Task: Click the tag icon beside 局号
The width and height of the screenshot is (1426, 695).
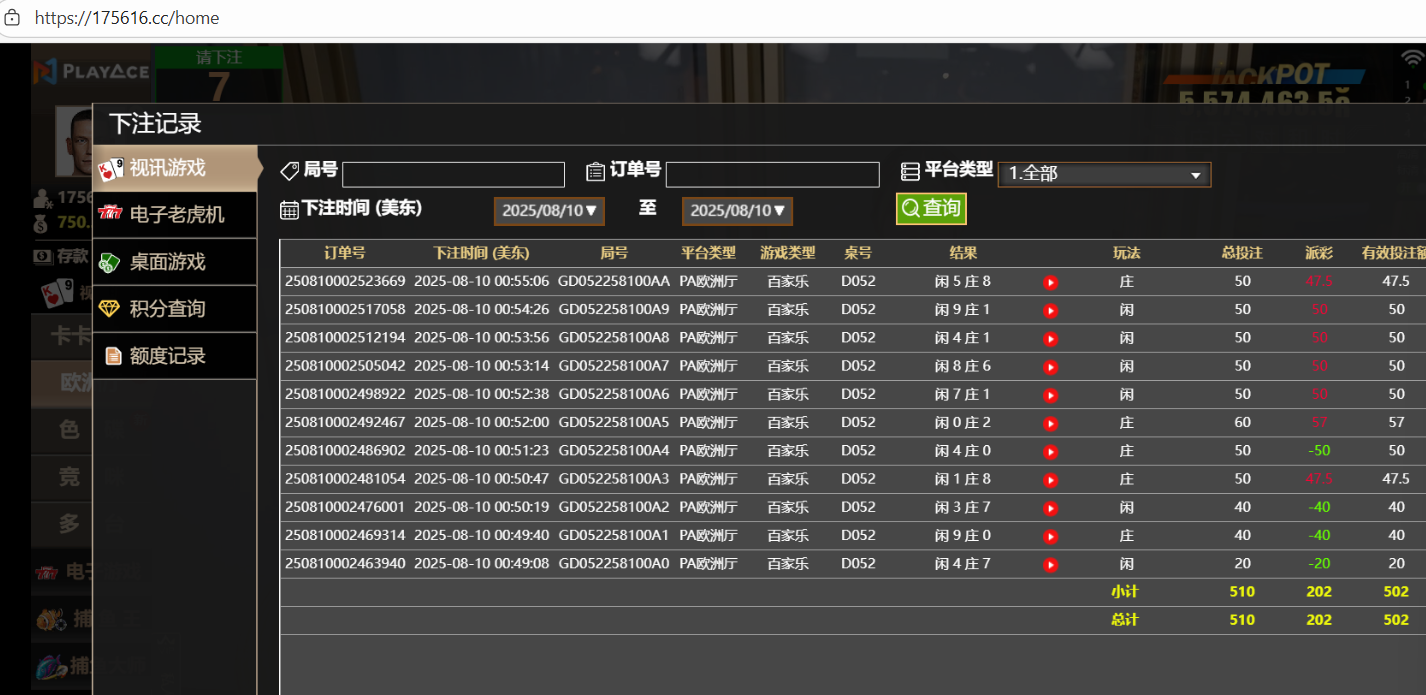Action: pyautogui.click(x=289, y=171)
